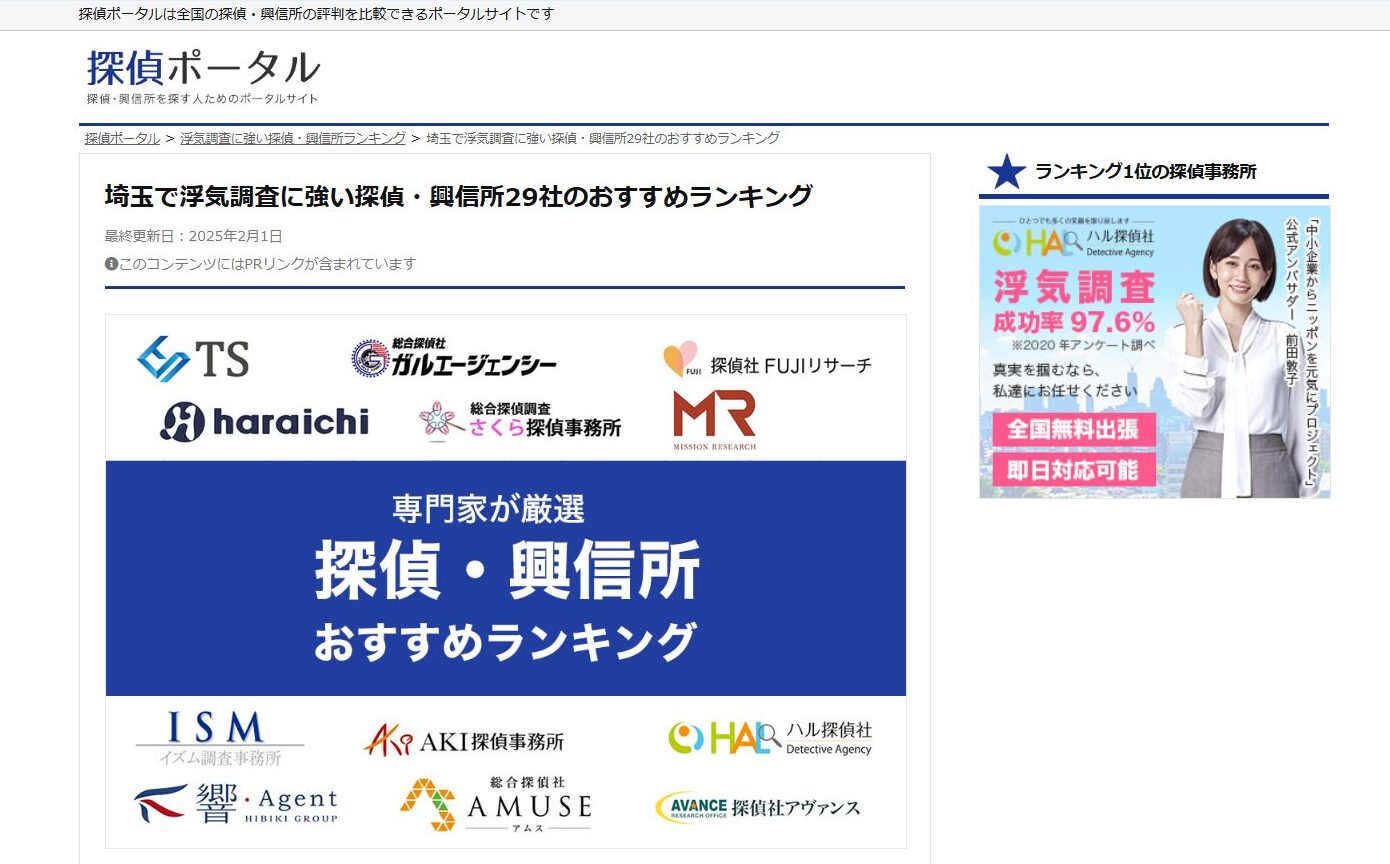Click the MR Mission Research logo
Image resolution: width=1390 pixels, height=864 pixels.
(x=714, y=420)
